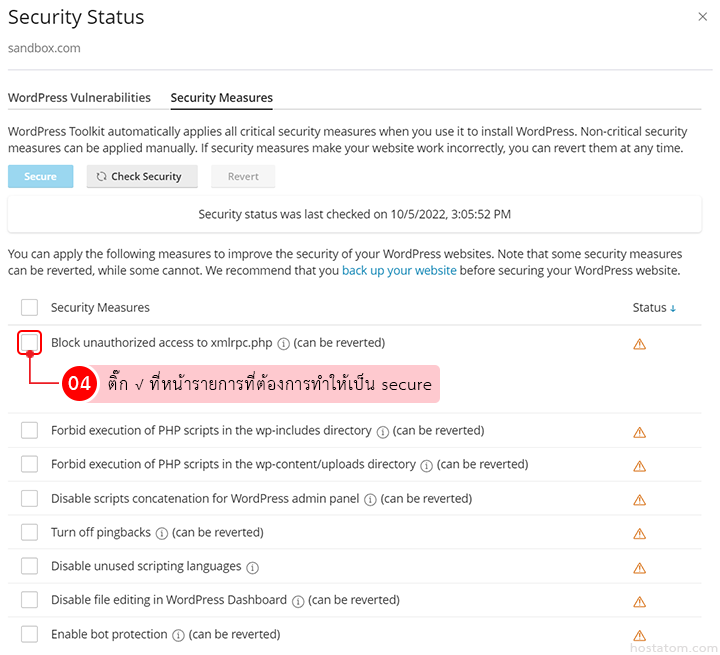Click info icon next to wp-includes directory measure
Screen dimensions: 720x655
382,432
